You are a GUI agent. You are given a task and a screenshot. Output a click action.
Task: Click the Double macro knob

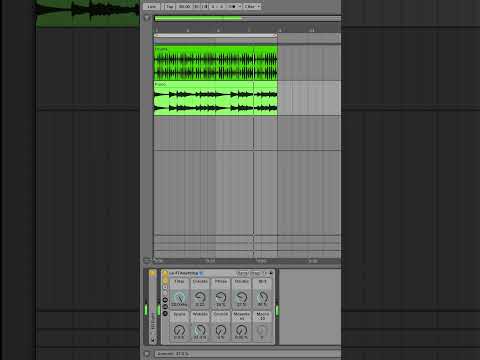[x=241, y=297]
